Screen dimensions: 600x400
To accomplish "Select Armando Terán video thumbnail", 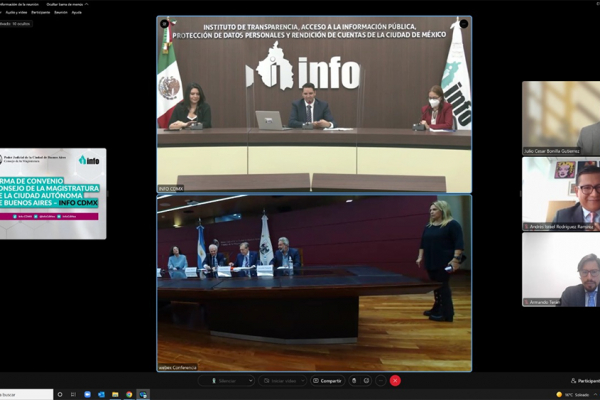I will pos(561,269).
